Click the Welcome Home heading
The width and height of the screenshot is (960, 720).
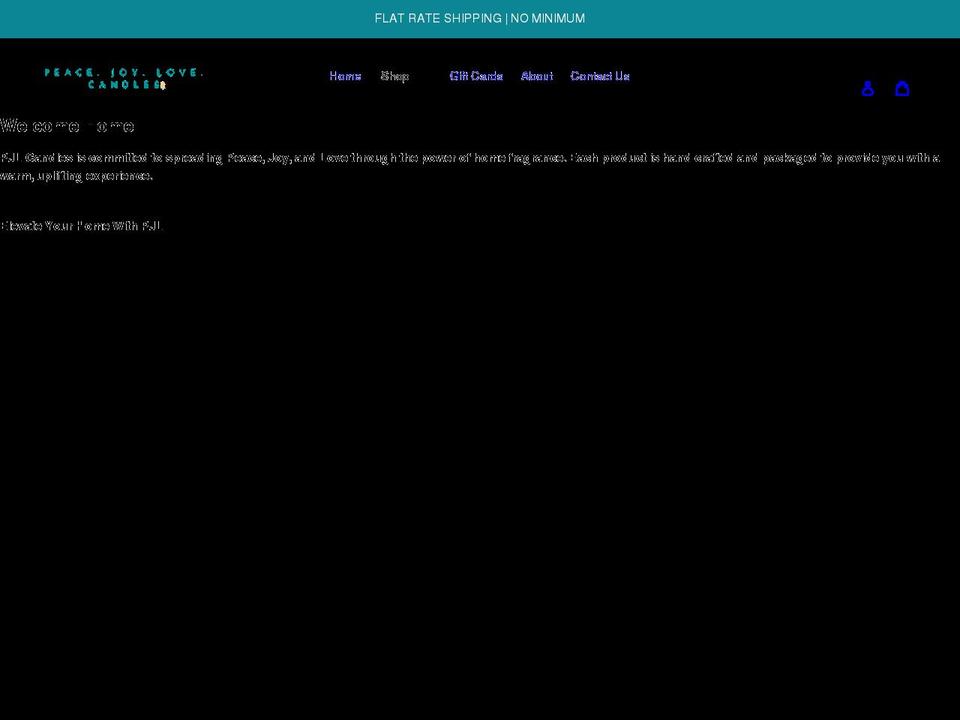pos(67,125)
